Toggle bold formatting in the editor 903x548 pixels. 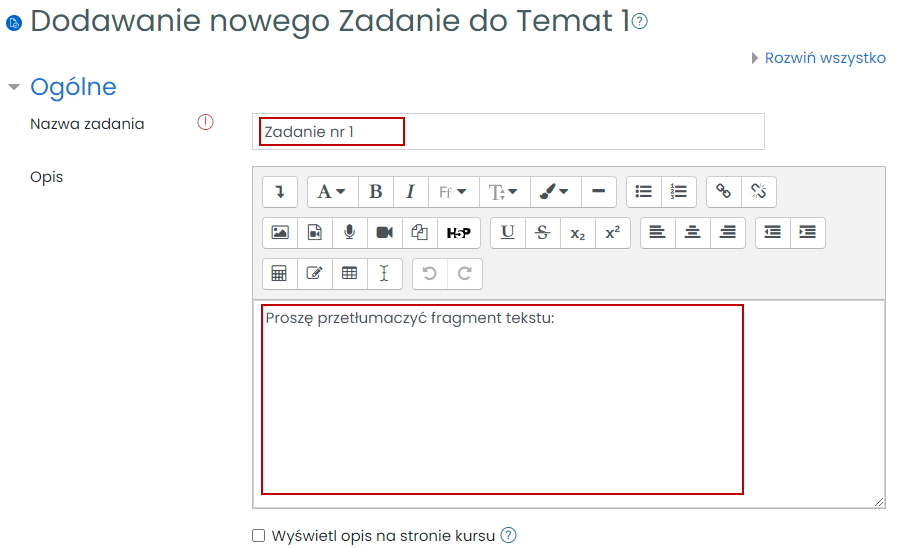pyautogui.click(x=376, y=191)
